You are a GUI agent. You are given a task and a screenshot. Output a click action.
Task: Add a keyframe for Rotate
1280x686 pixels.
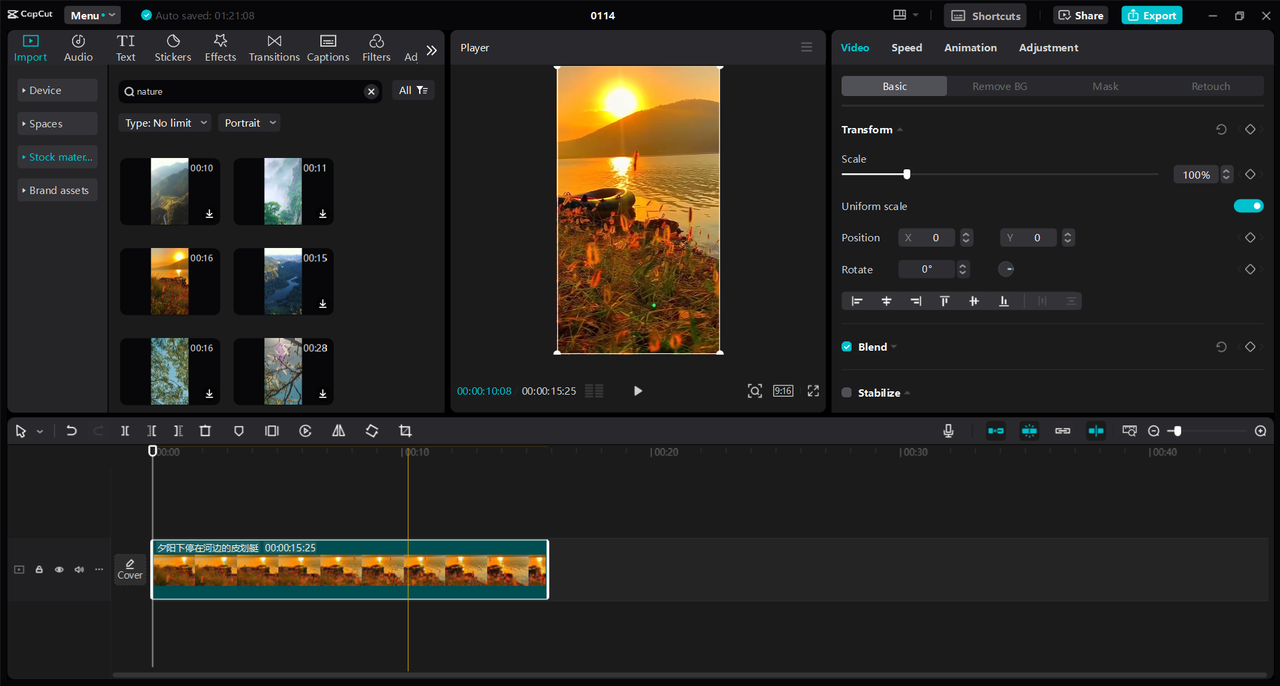pyautogui.click(x=1250, y=270)
